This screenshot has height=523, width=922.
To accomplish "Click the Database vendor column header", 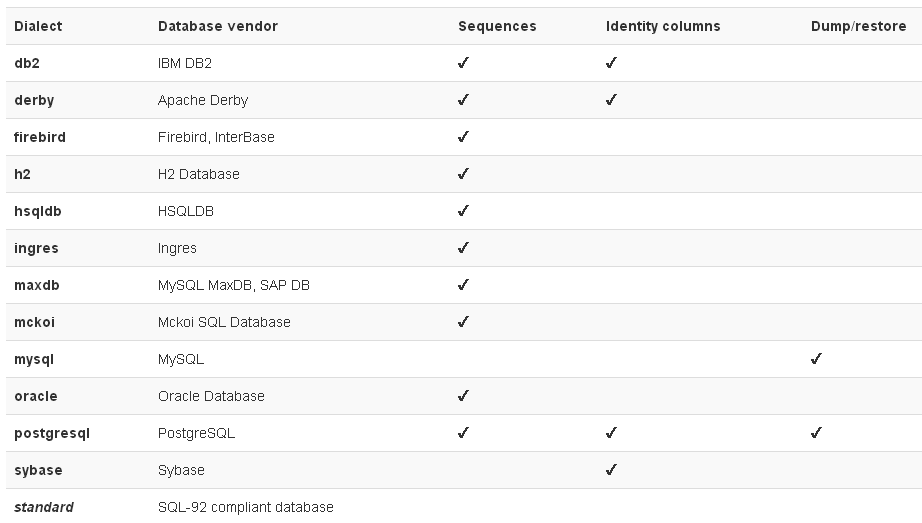I will point(218,26).
